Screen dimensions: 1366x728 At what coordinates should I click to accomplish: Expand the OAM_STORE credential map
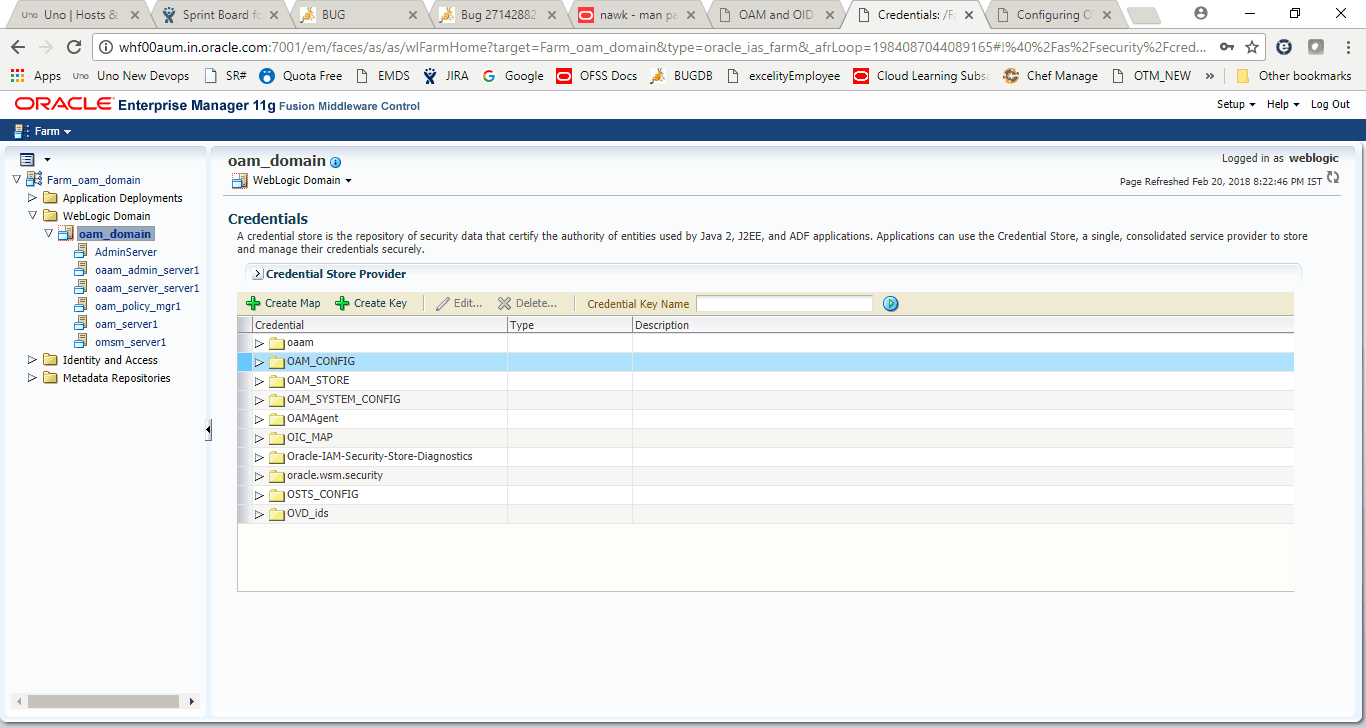(x=259, y=381)
